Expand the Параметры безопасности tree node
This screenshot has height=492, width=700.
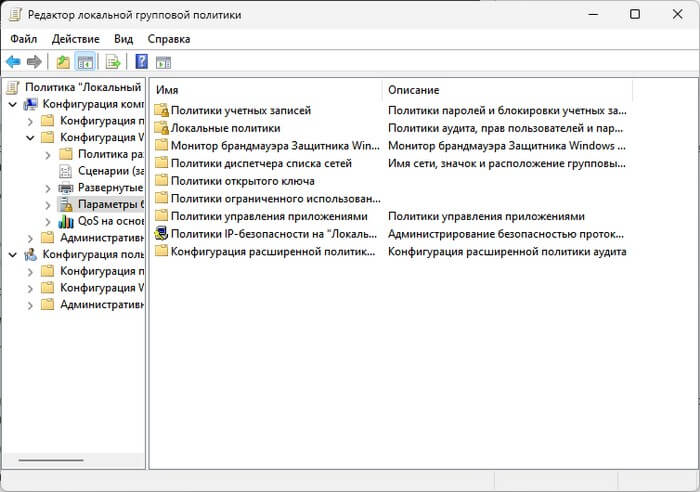(x=49, y=204)
